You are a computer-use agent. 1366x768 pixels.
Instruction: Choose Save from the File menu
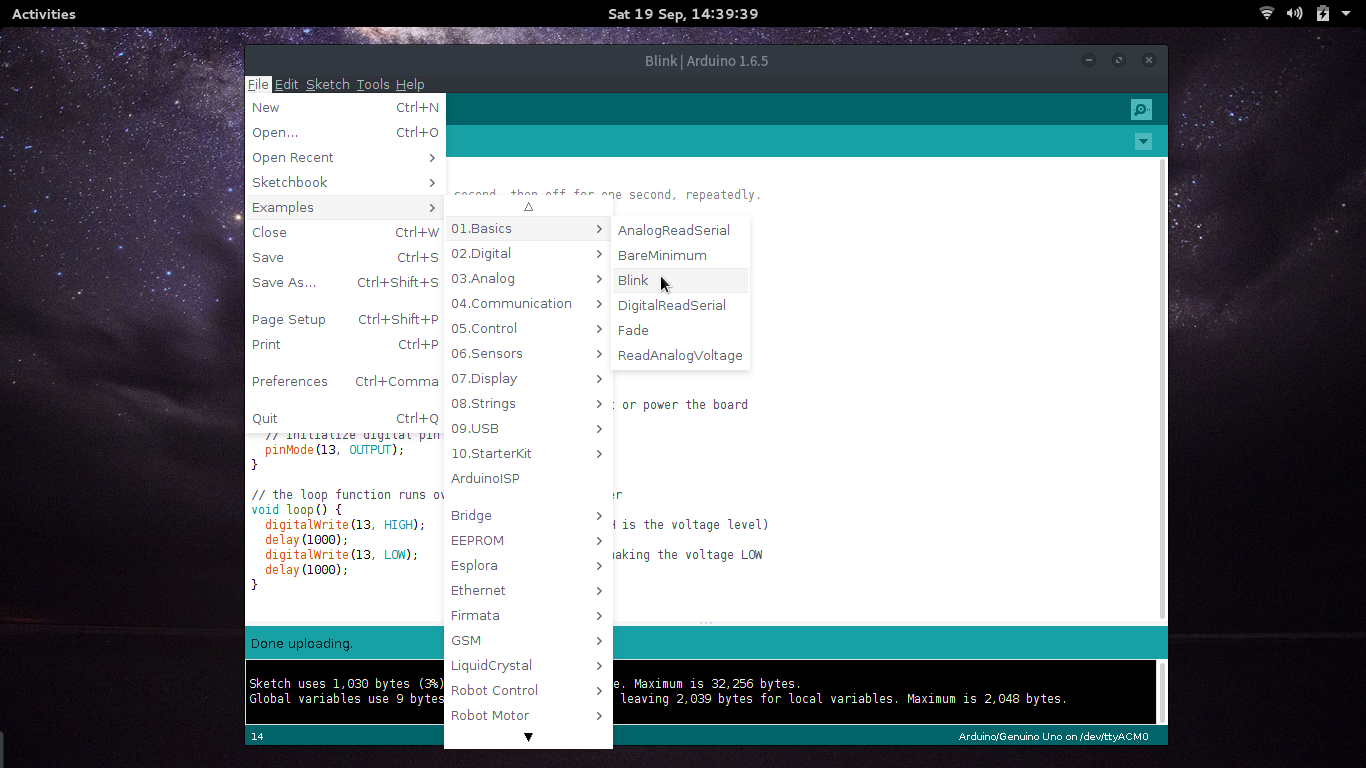click(x=345, y=258)
